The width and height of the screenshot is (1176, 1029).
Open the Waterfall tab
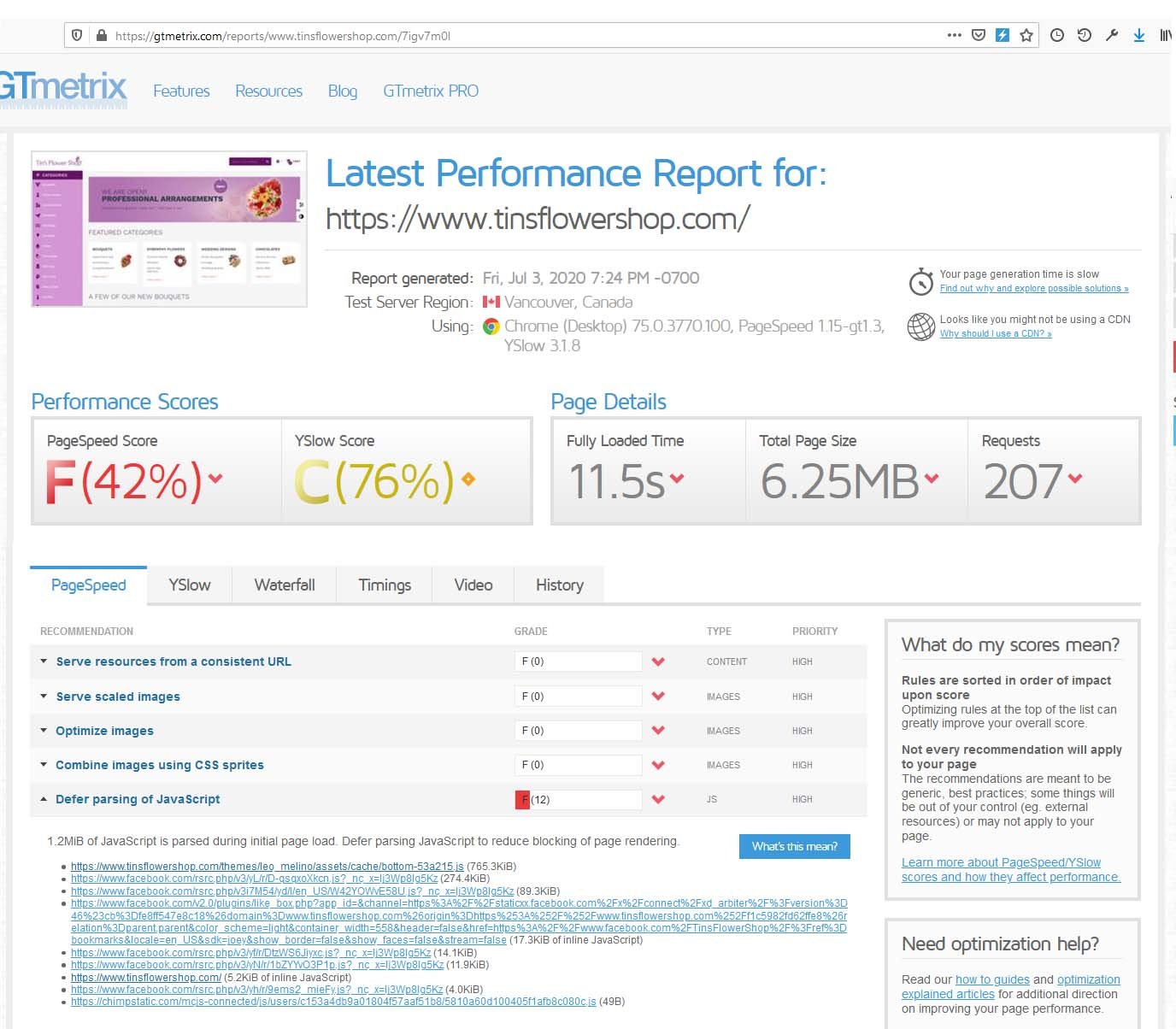[x=285, y=585]
